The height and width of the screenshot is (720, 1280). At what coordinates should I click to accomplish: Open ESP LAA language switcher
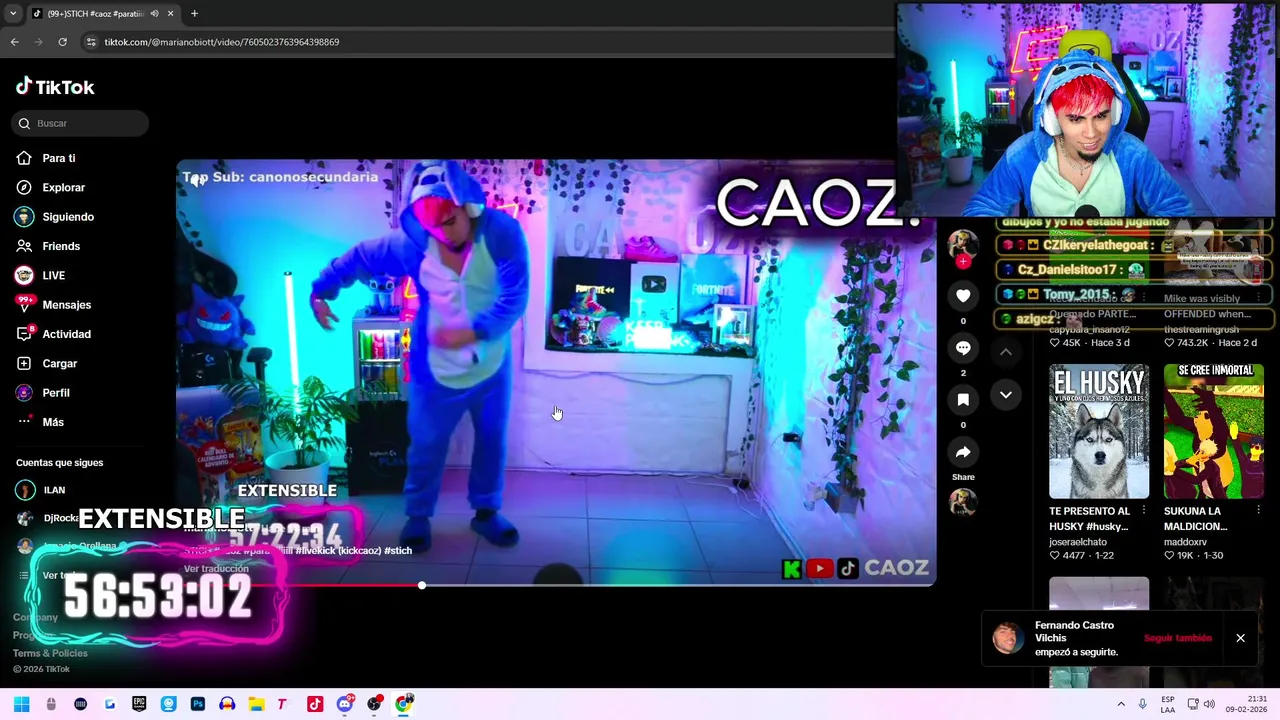(1168, 704)
